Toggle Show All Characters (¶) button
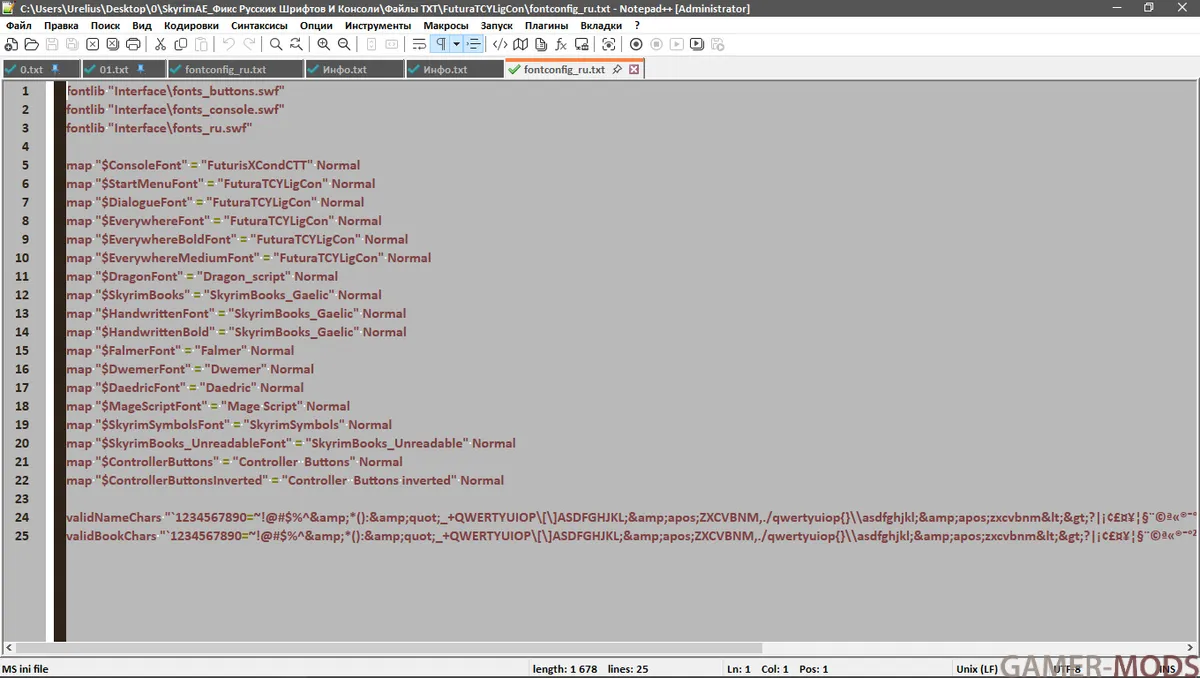Viewport: 1200px width, 678px height. (440, 44)
